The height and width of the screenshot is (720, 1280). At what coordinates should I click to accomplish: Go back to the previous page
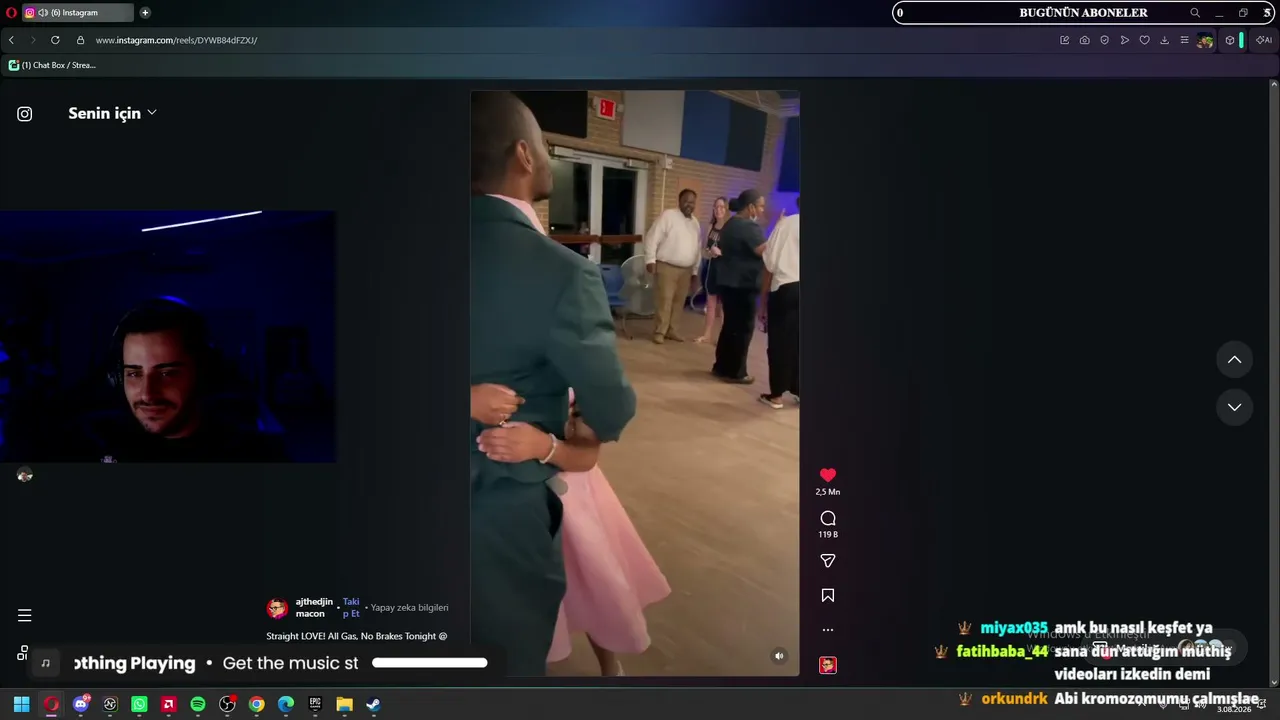tap(11, 40)
